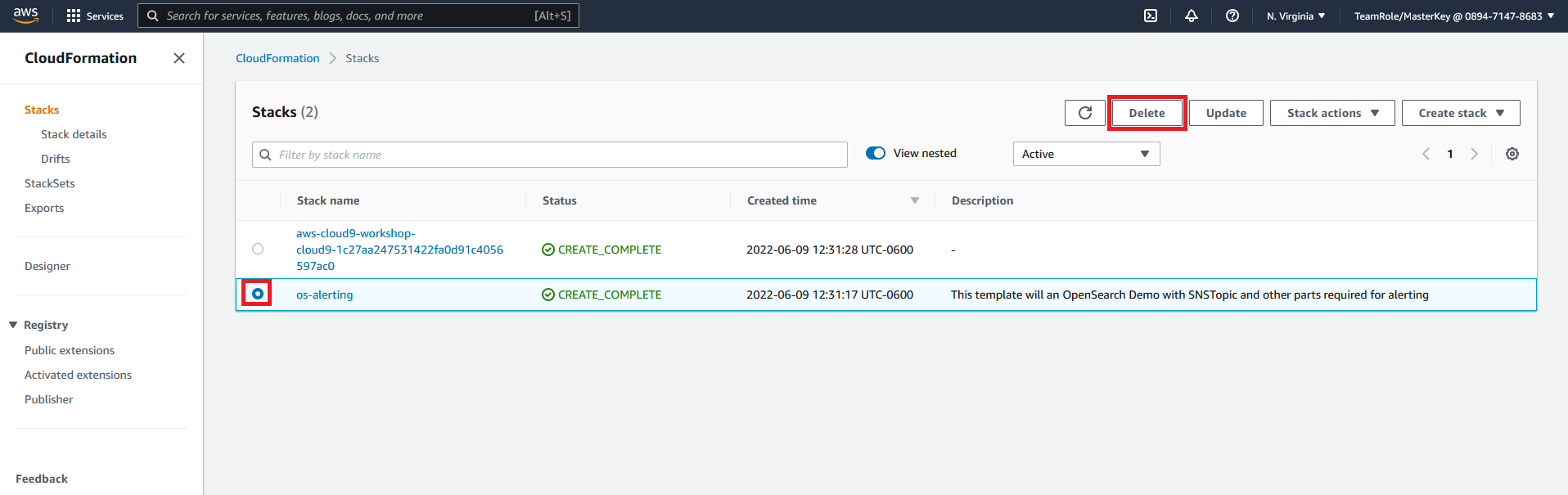Click the Created time column header
Viewport: 1568px width, 495px height.
point(782,200)
